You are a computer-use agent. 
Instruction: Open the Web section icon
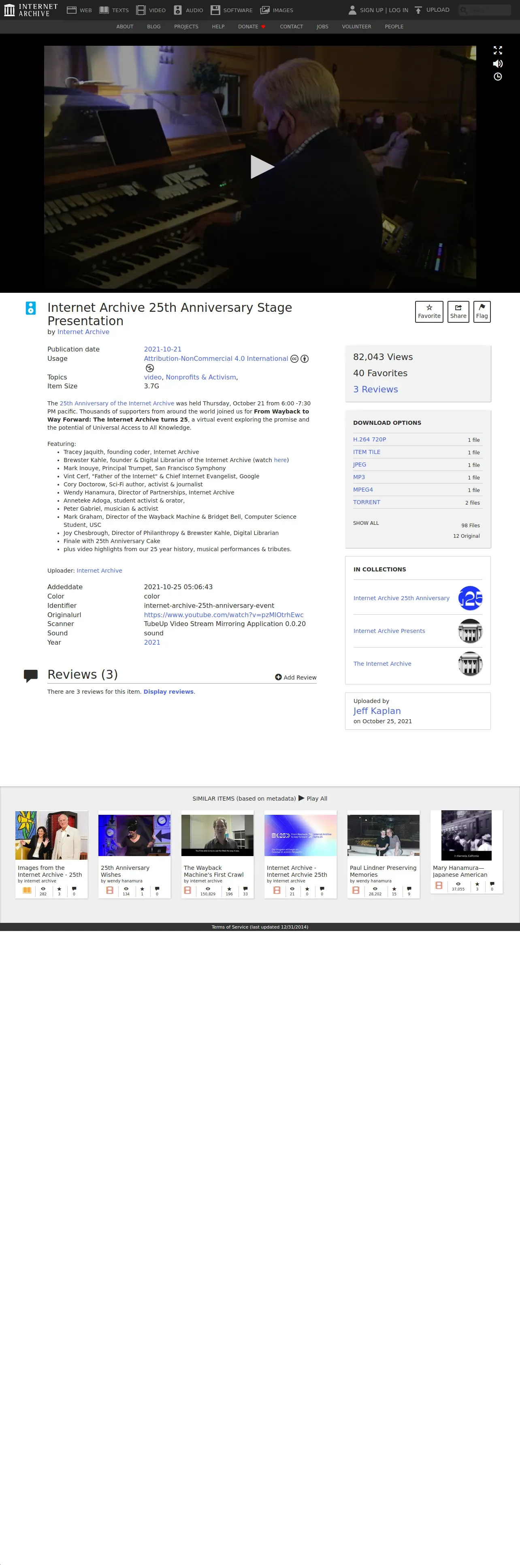coord(71,11)
